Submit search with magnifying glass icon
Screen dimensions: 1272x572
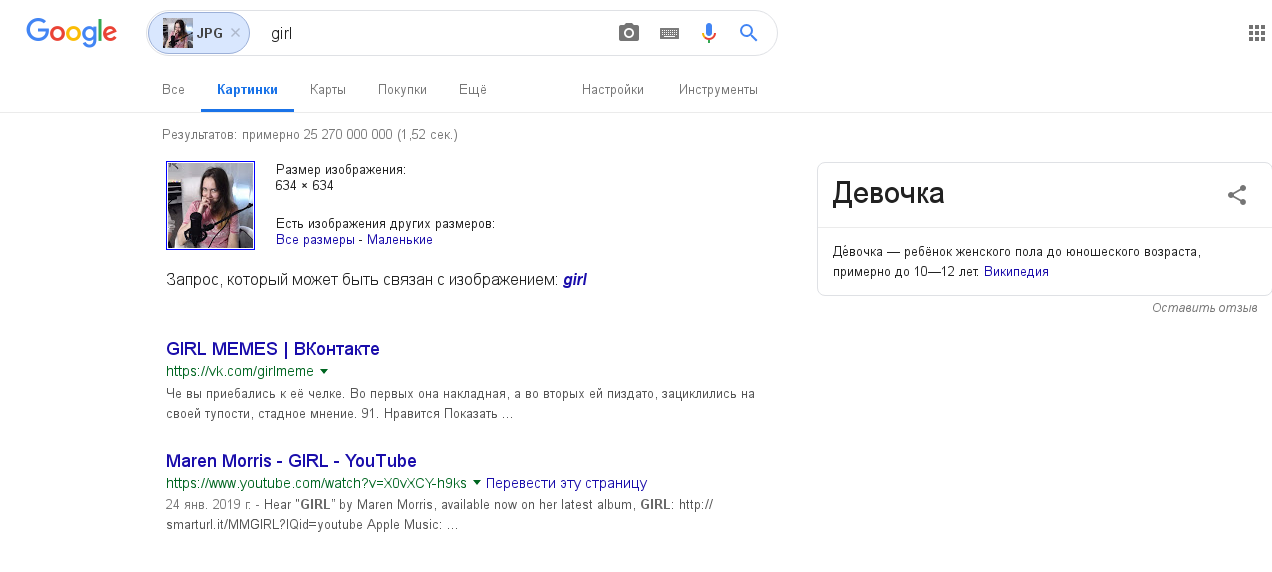(749, 33)
